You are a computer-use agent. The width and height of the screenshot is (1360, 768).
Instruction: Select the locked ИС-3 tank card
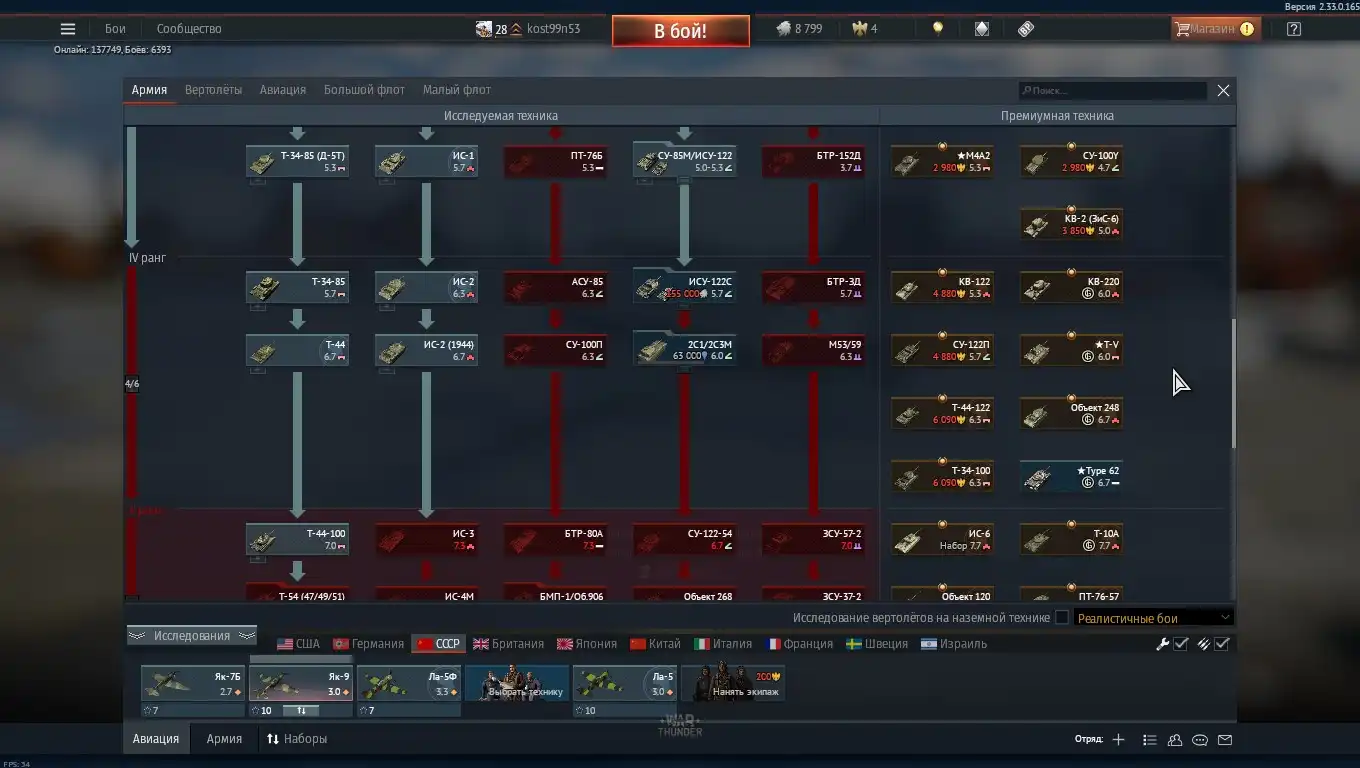(x=426, y=539)
